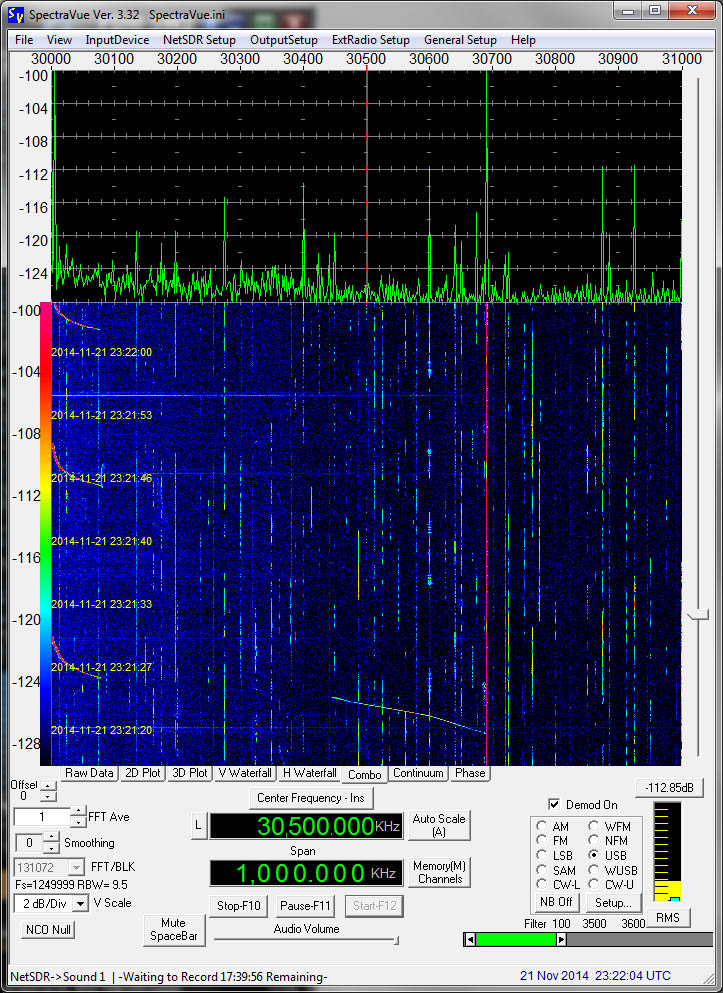Increase the Offset value
This screenshot has width=723, height=993.
(48, 786)
